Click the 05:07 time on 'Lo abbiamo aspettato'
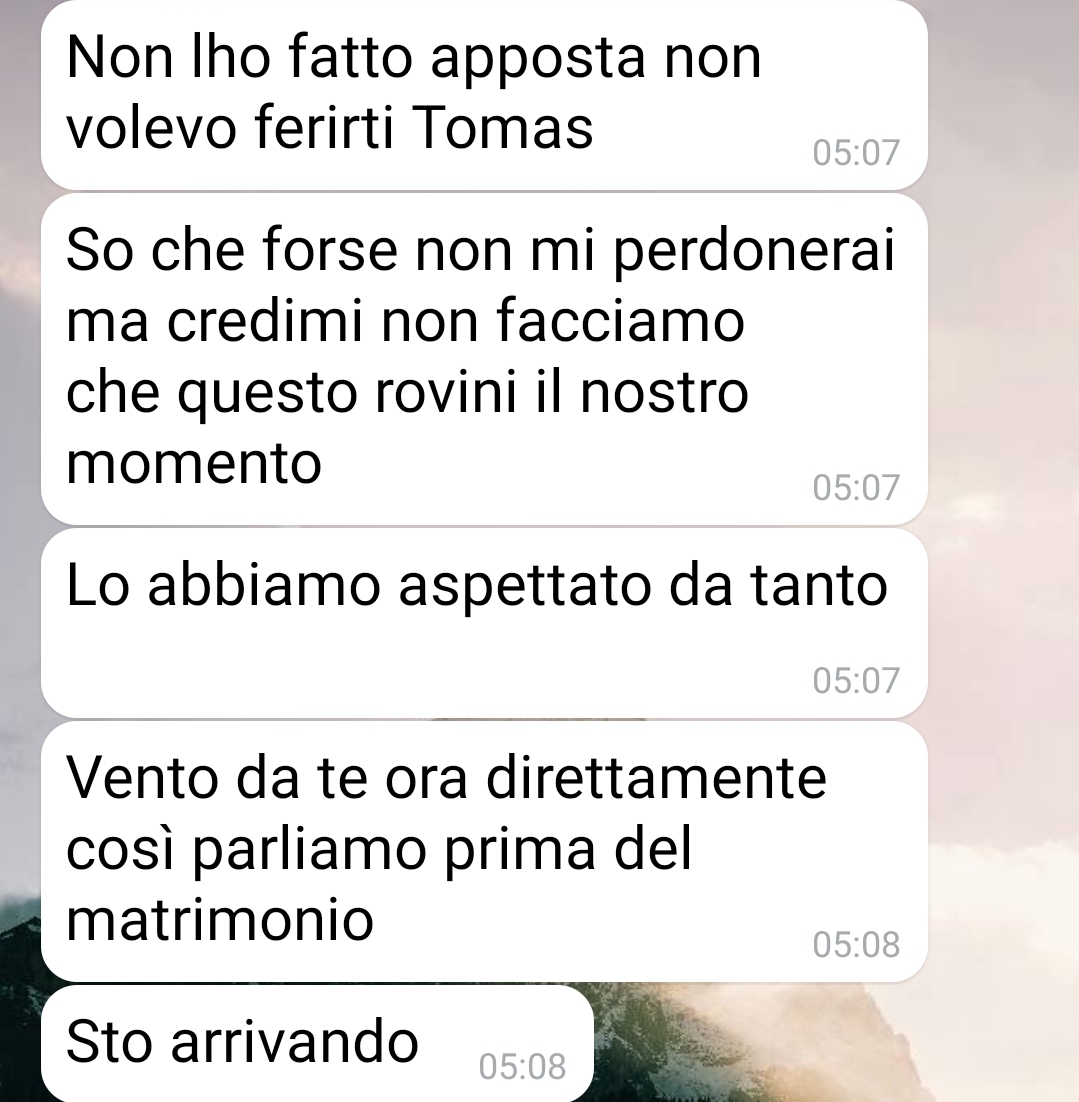1079x1102 pixels. [855, 680]
